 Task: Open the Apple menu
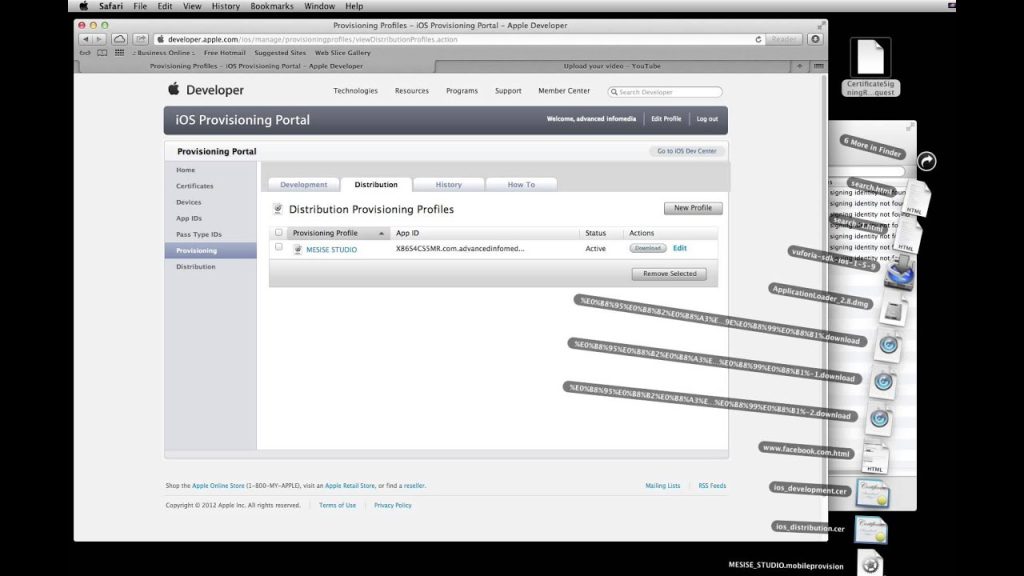click(84, 6)
